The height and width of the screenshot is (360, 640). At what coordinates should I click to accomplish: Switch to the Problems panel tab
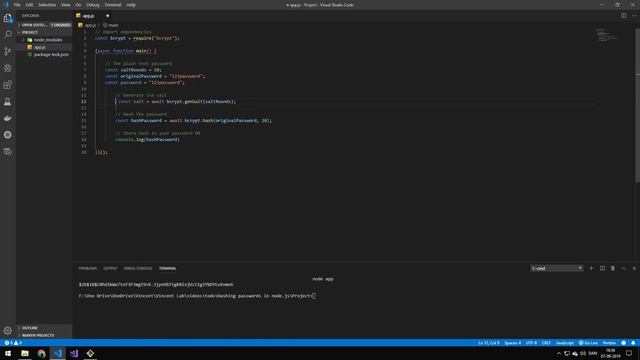click(x=88, y=268)
